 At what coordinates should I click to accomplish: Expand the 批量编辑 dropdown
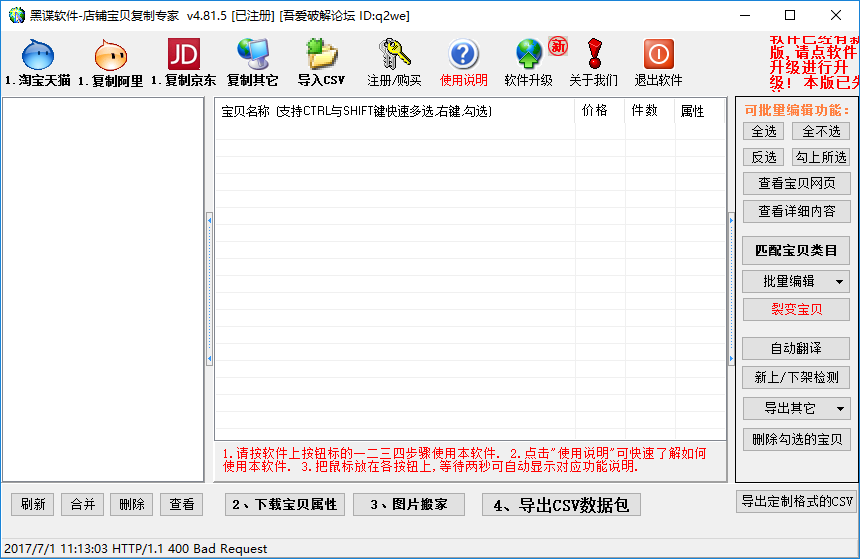(840, 281)
